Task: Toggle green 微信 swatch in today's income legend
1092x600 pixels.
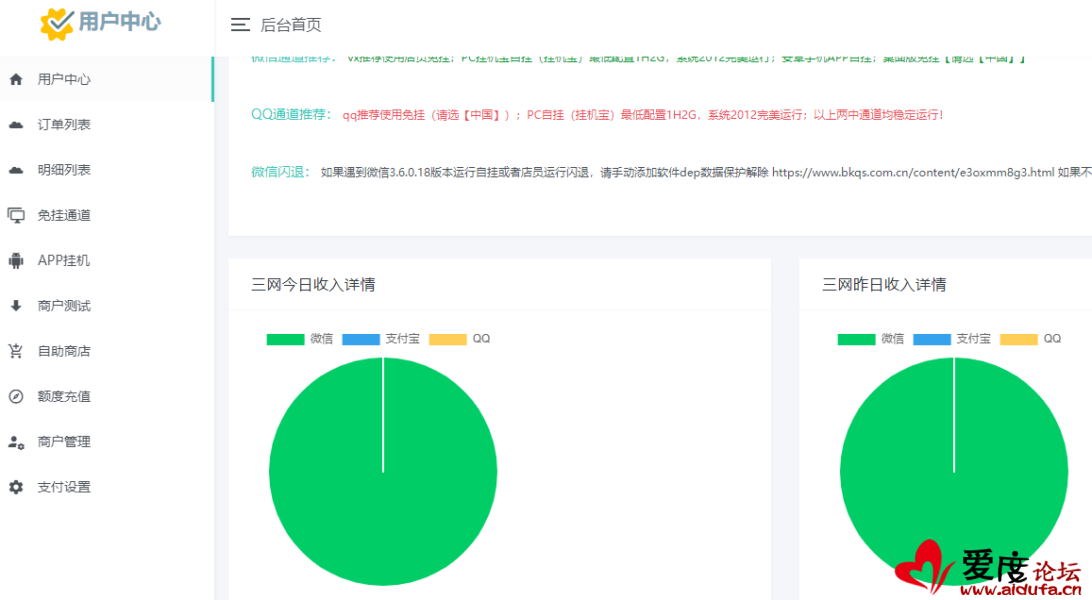Action: coord(286,339)
